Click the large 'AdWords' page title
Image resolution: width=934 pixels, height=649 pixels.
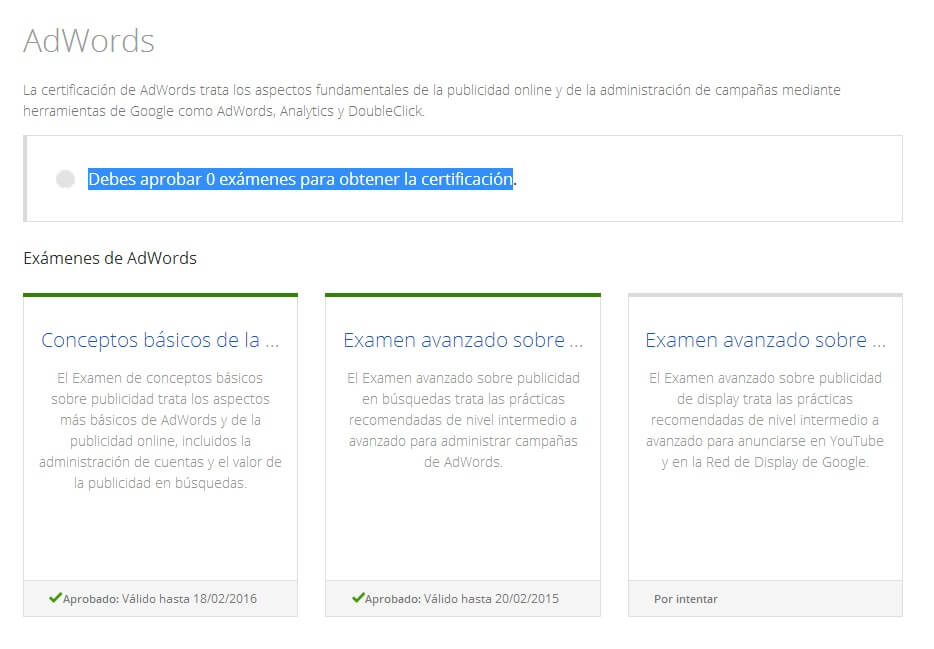coord(89,41)
